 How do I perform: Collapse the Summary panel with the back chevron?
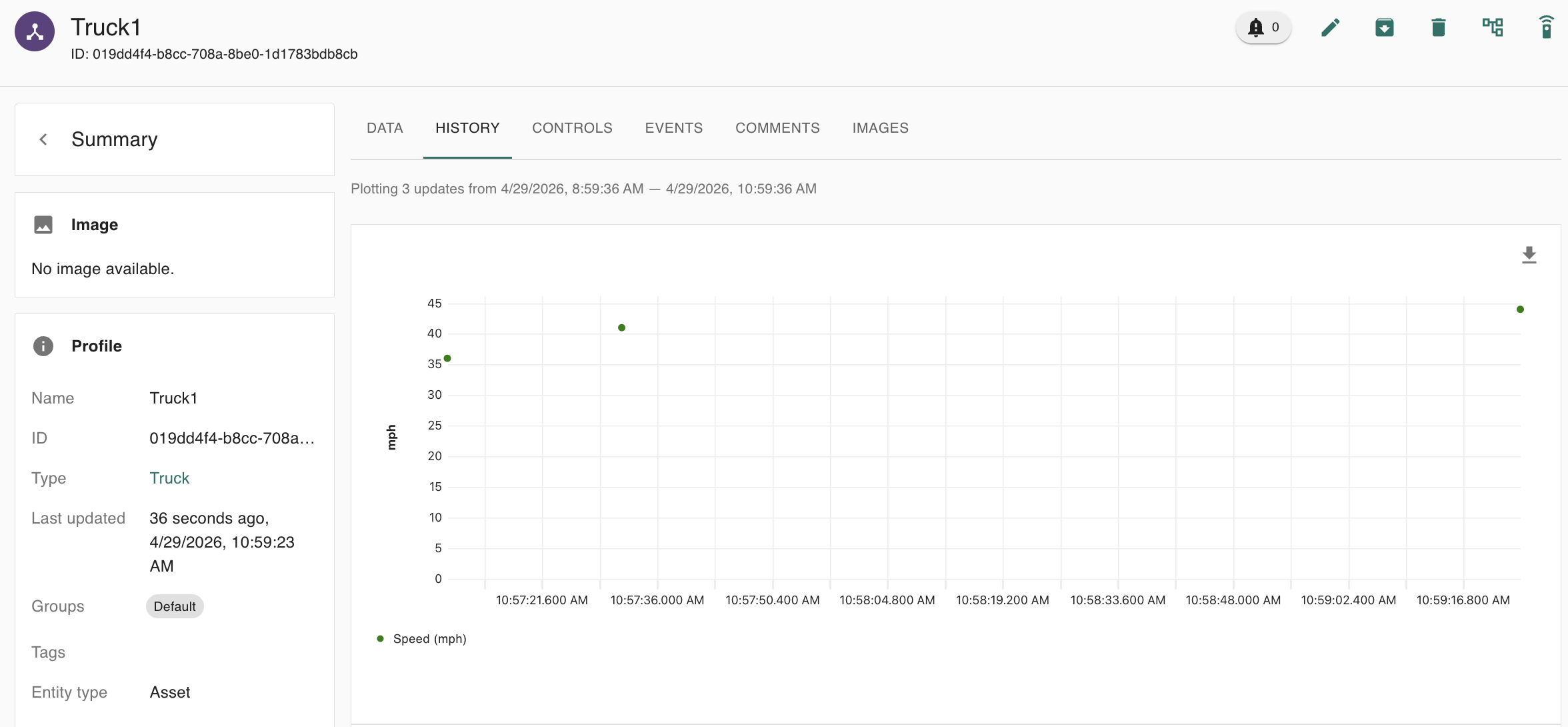click(43, 139)
